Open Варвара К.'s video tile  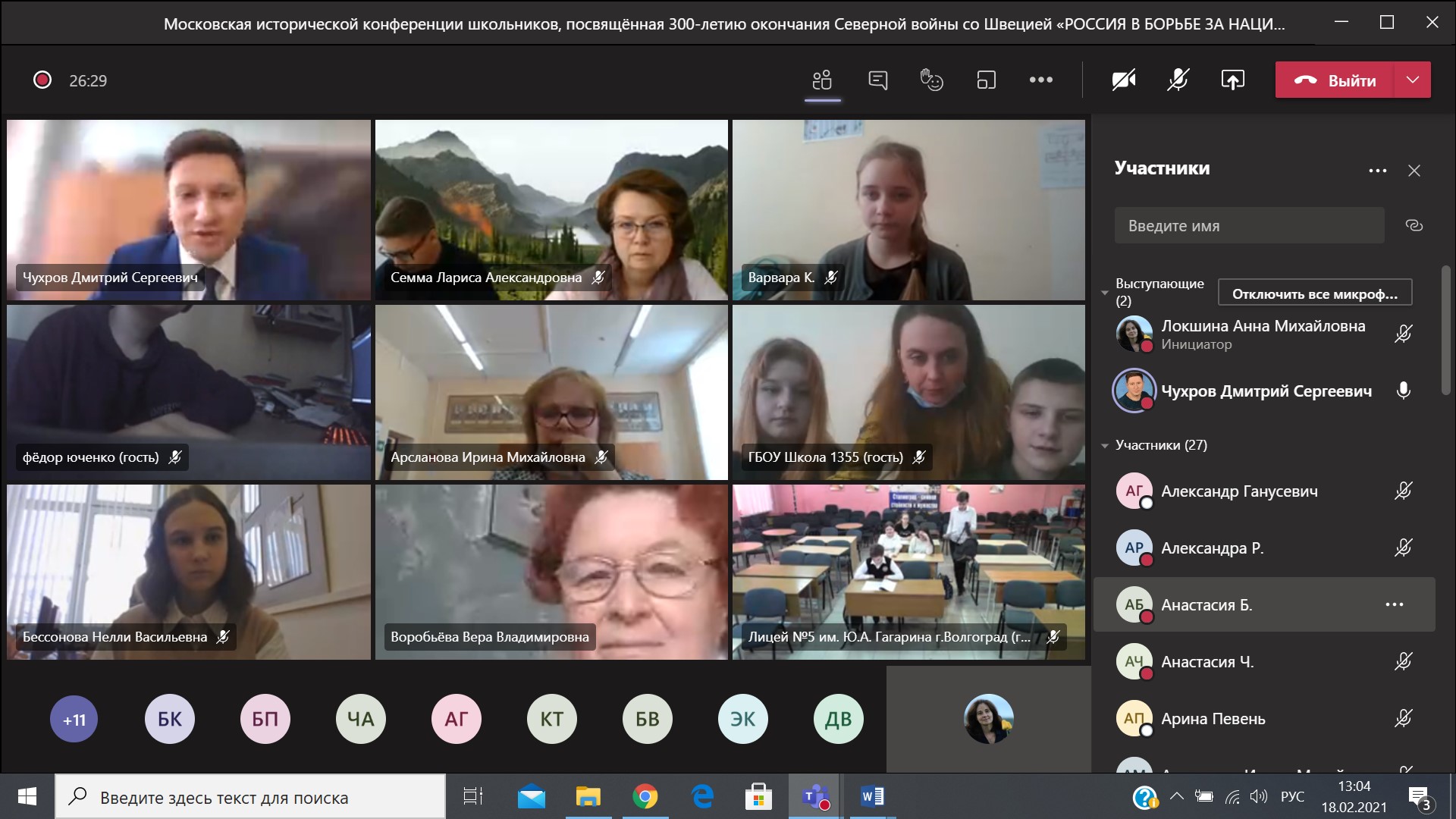908,210
